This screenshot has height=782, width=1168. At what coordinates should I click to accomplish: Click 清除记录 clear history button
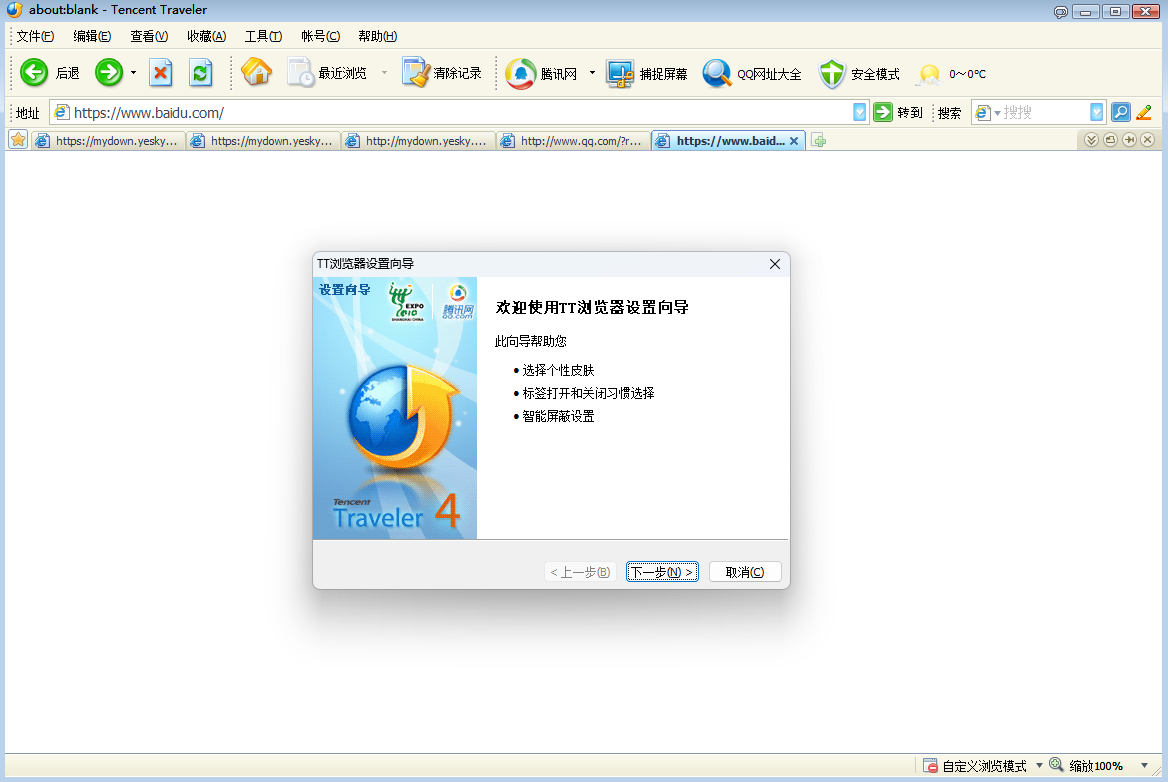tap(442, 73)
